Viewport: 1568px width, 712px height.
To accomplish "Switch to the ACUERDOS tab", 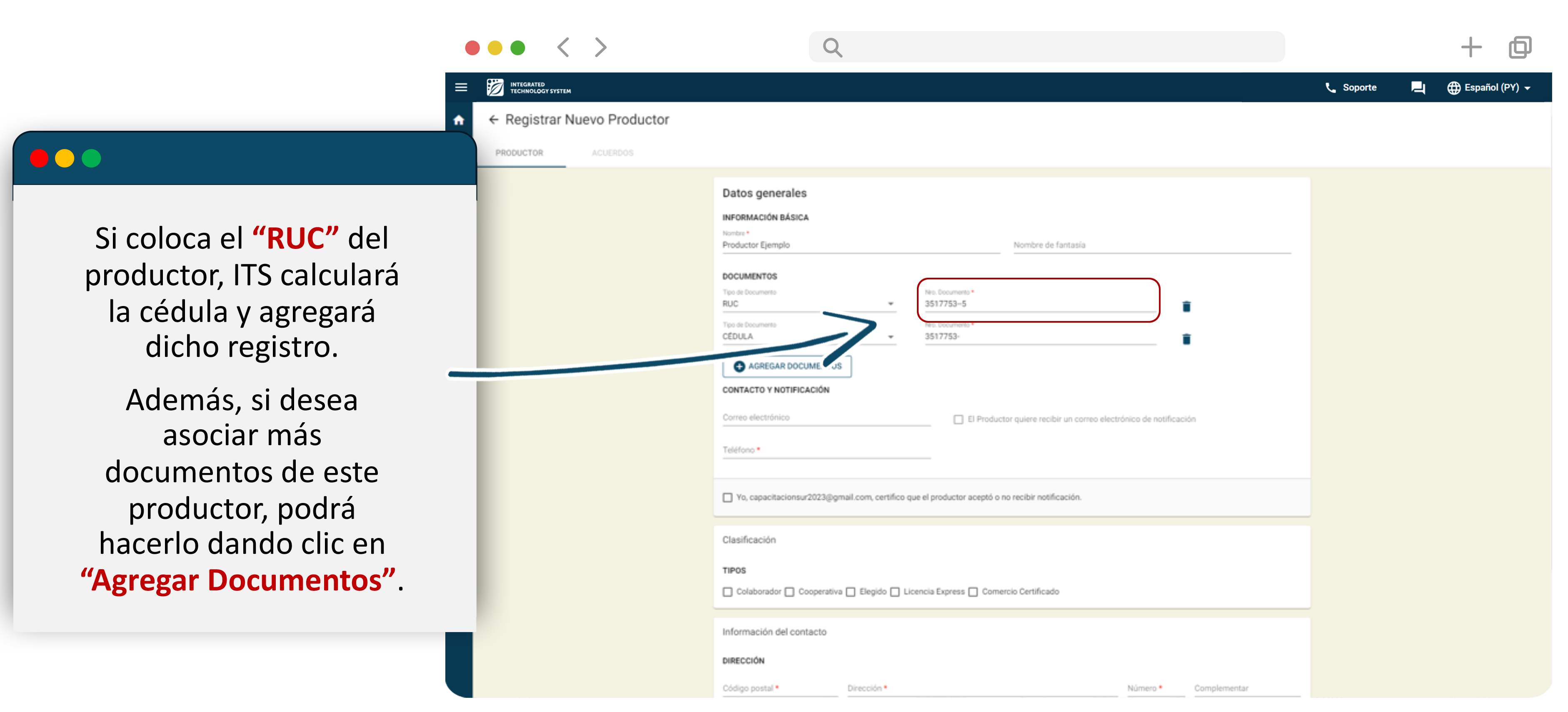I will (x=612, y=153).
